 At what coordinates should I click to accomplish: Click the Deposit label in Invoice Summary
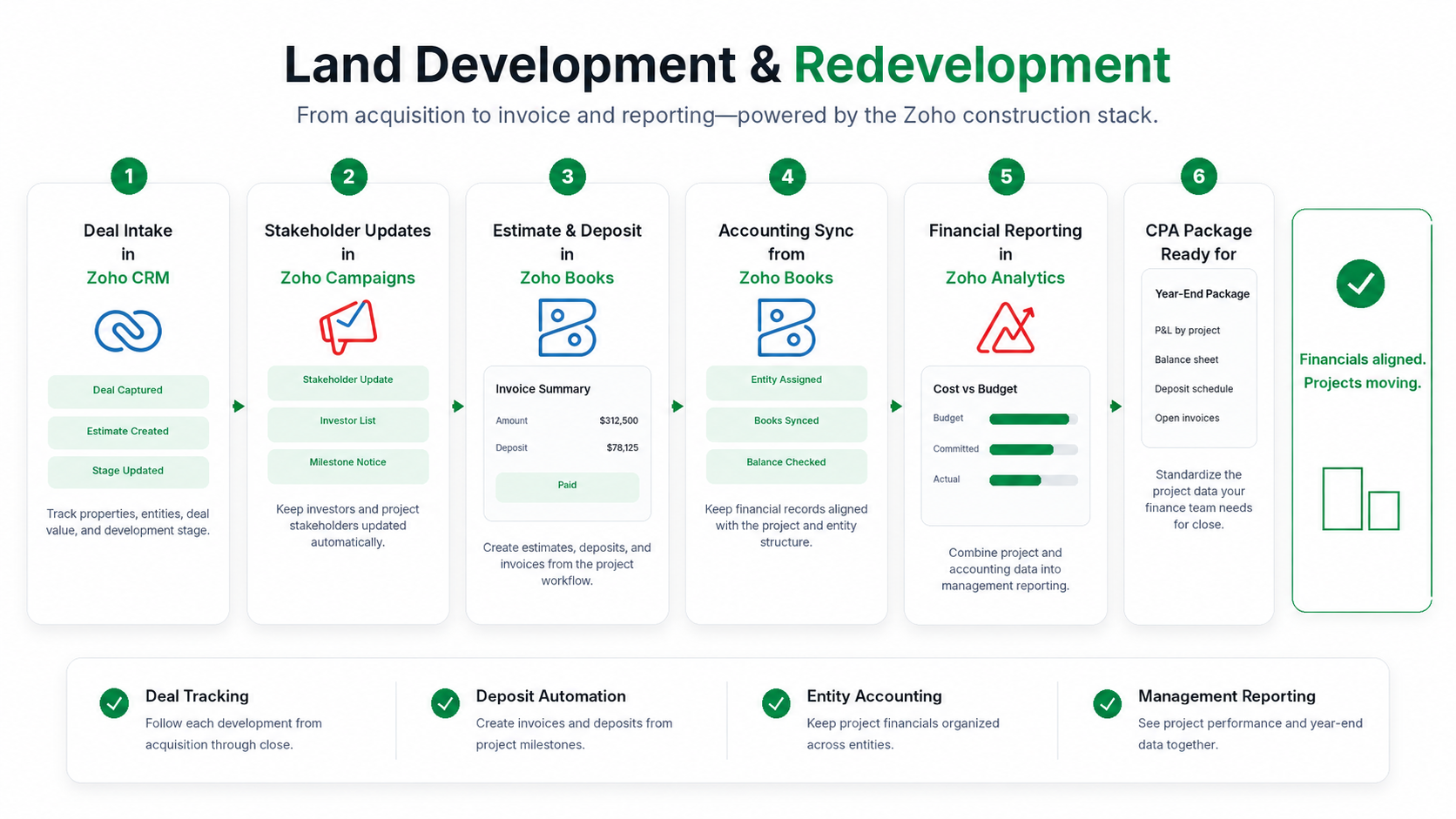click(x=512, y=448)
